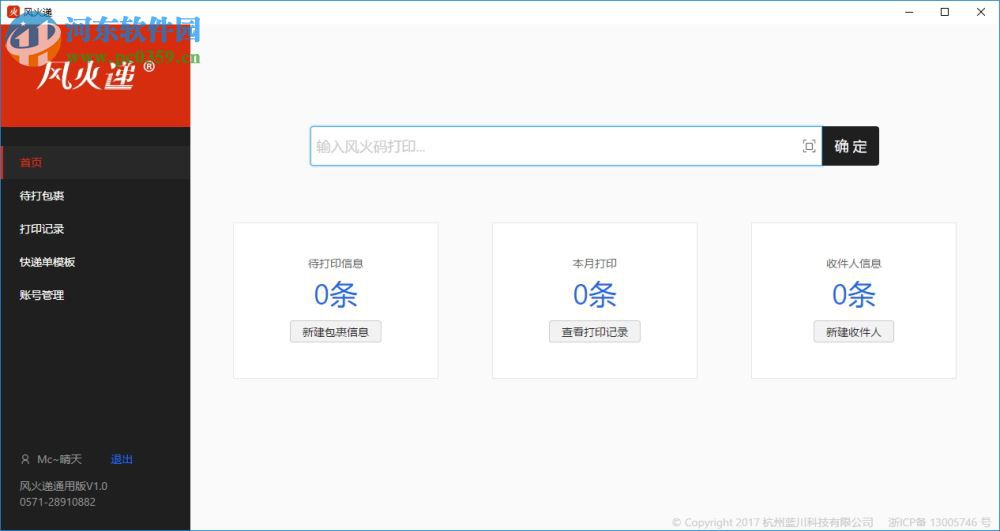Select 快递单模板 in sidebar

(95, 262)
